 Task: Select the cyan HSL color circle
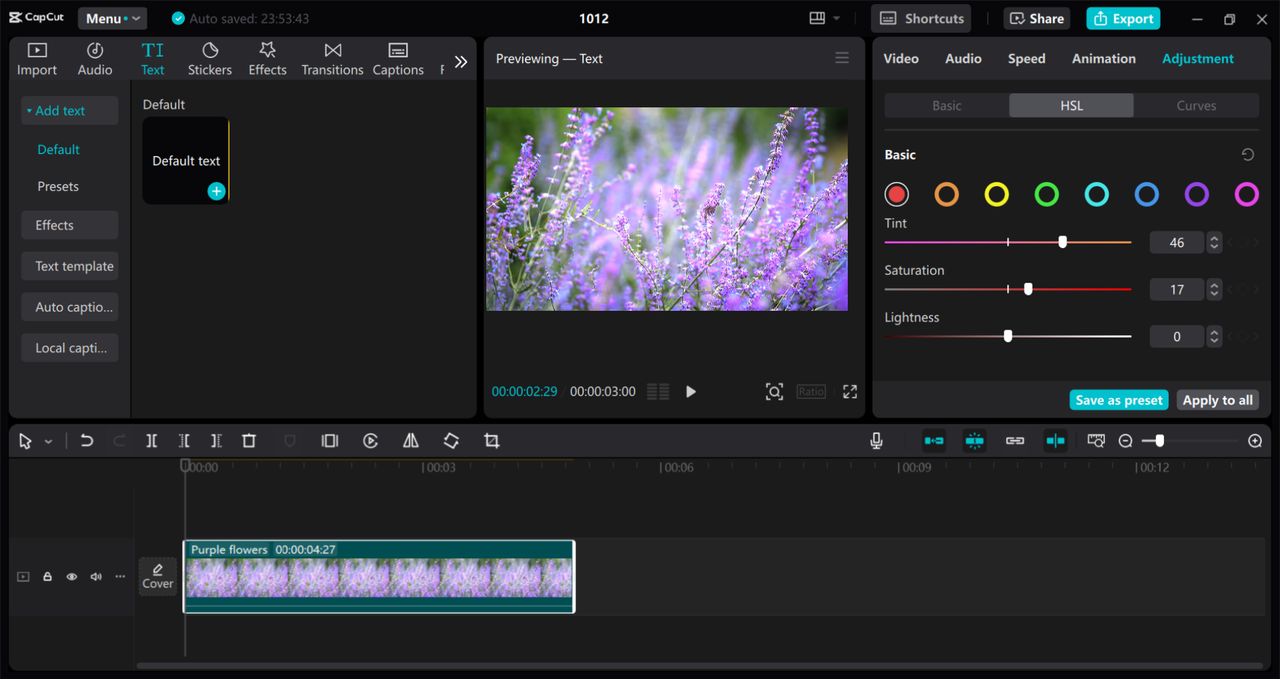[x=1097, y=194]
